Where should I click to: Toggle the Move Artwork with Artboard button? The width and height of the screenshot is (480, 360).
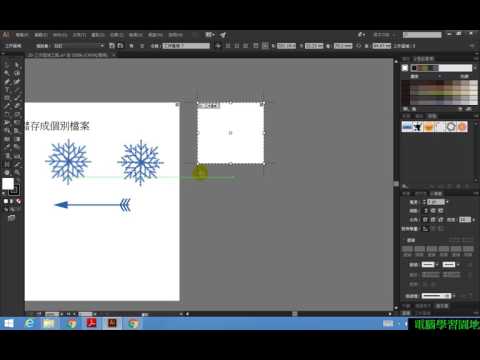click(219, 46)
